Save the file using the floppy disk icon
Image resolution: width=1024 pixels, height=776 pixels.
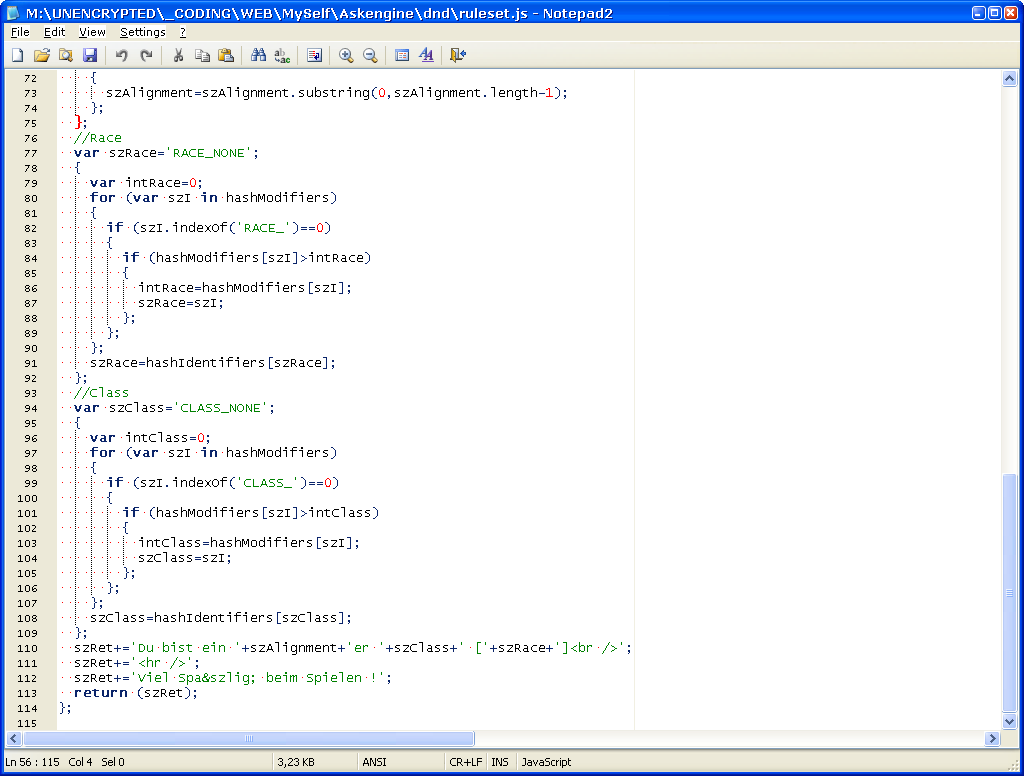pyautogui.click(x=90, y=56)
